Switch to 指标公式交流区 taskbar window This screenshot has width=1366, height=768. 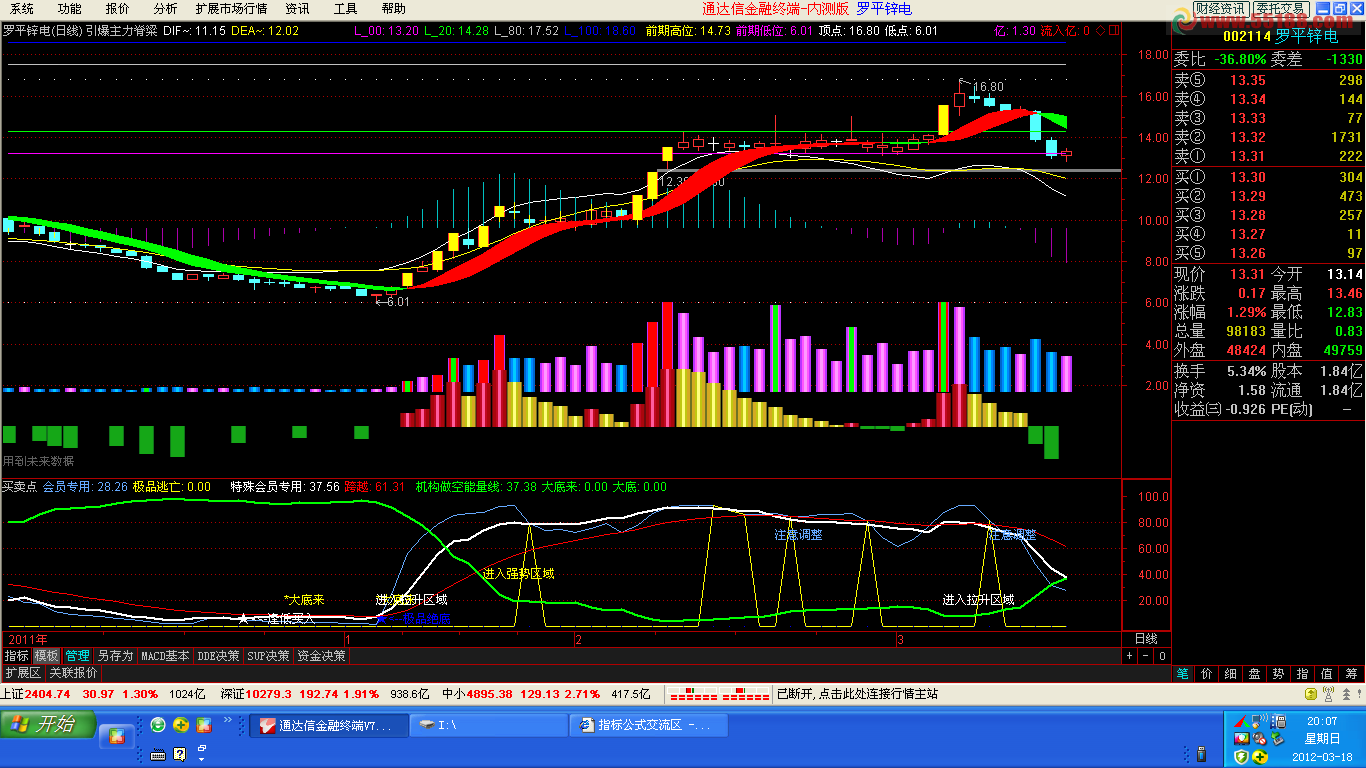tap(648, 725)
